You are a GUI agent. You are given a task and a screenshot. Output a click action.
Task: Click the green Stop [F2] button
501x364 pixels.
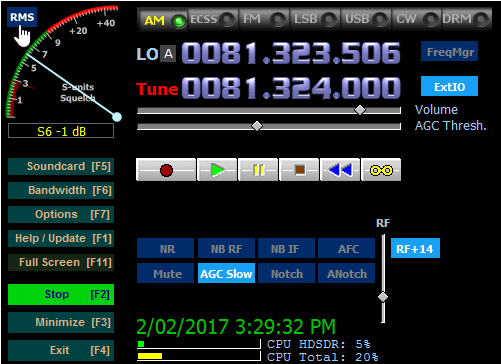[x=61, y=294]
